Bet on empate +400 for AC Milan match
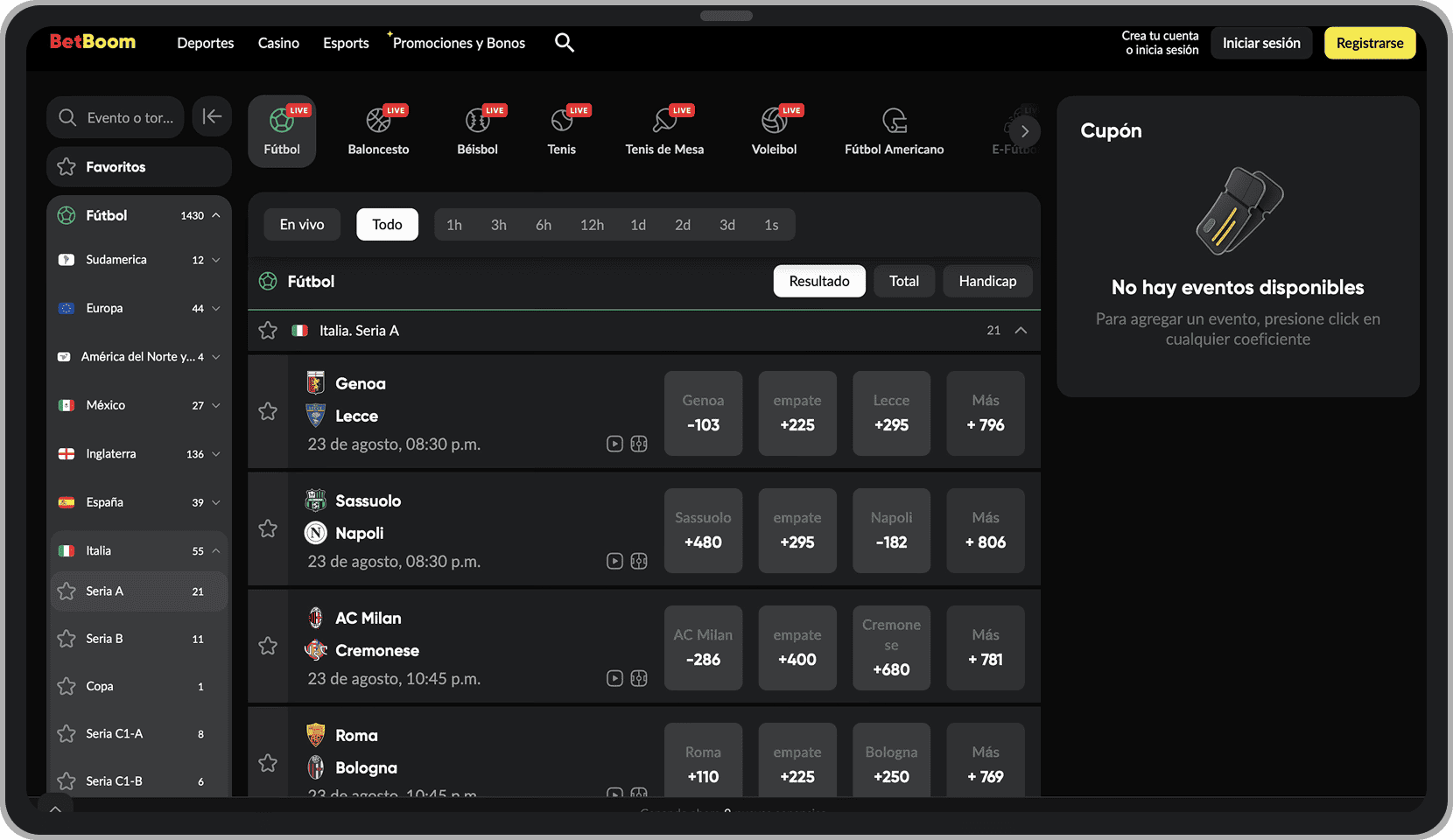Screen dimensions: 1453x840 click(797, 647)
